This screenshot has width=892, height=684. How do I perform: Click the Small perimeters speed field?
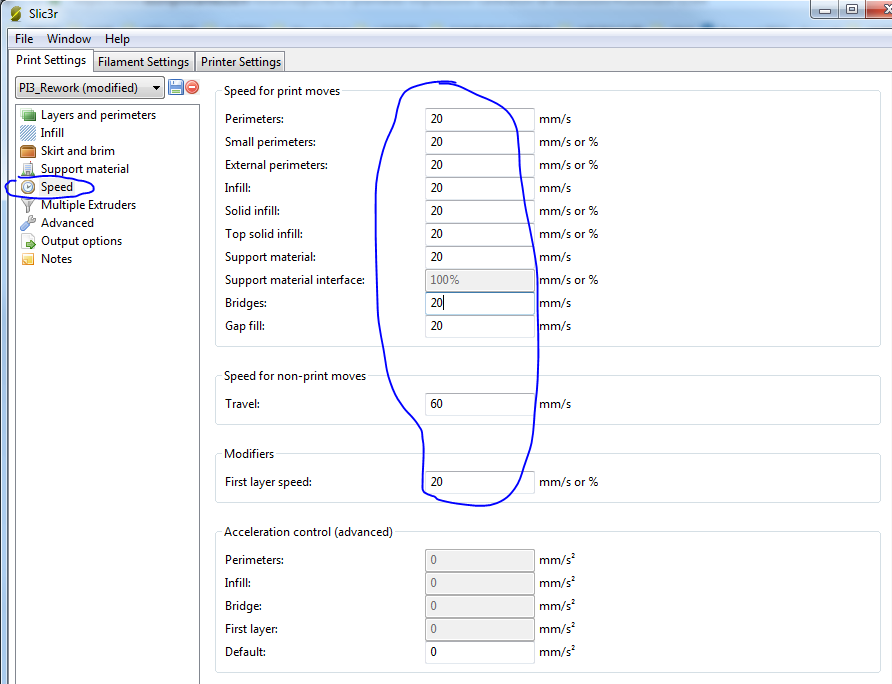tap(480, 142)
